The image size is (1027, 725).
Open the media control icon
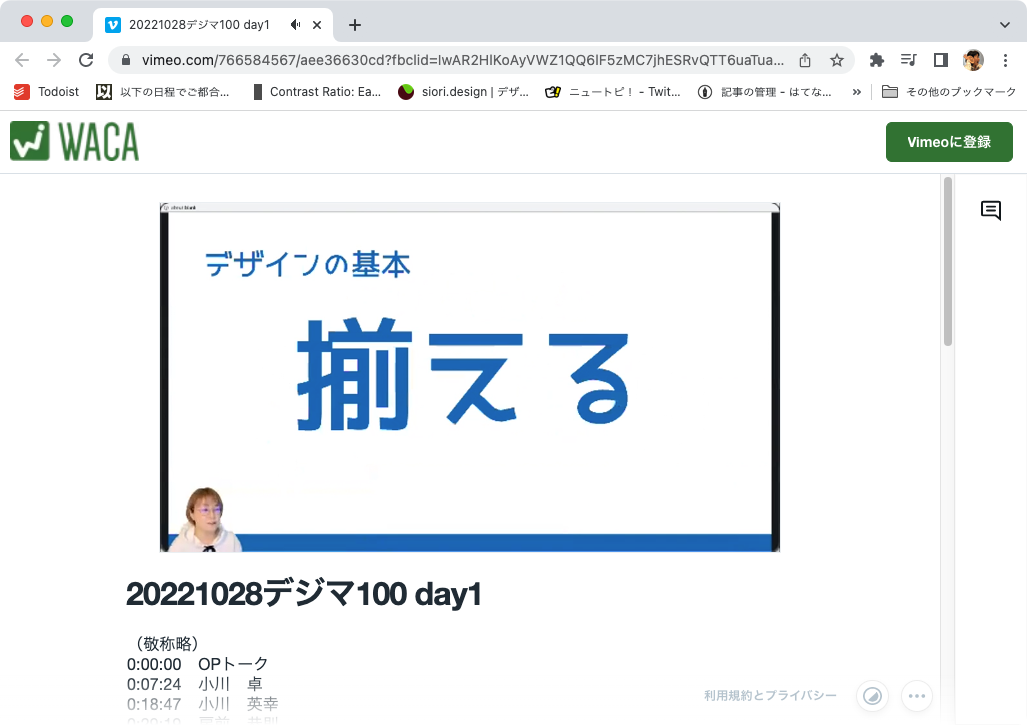(908, 60)
